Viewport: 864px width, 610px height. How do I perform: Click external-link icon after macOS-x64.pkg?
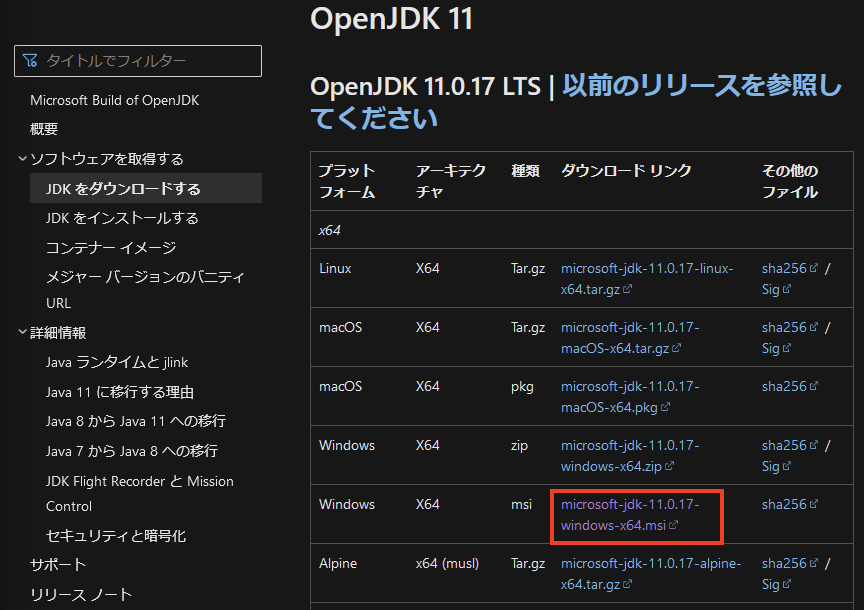[665, 407]
